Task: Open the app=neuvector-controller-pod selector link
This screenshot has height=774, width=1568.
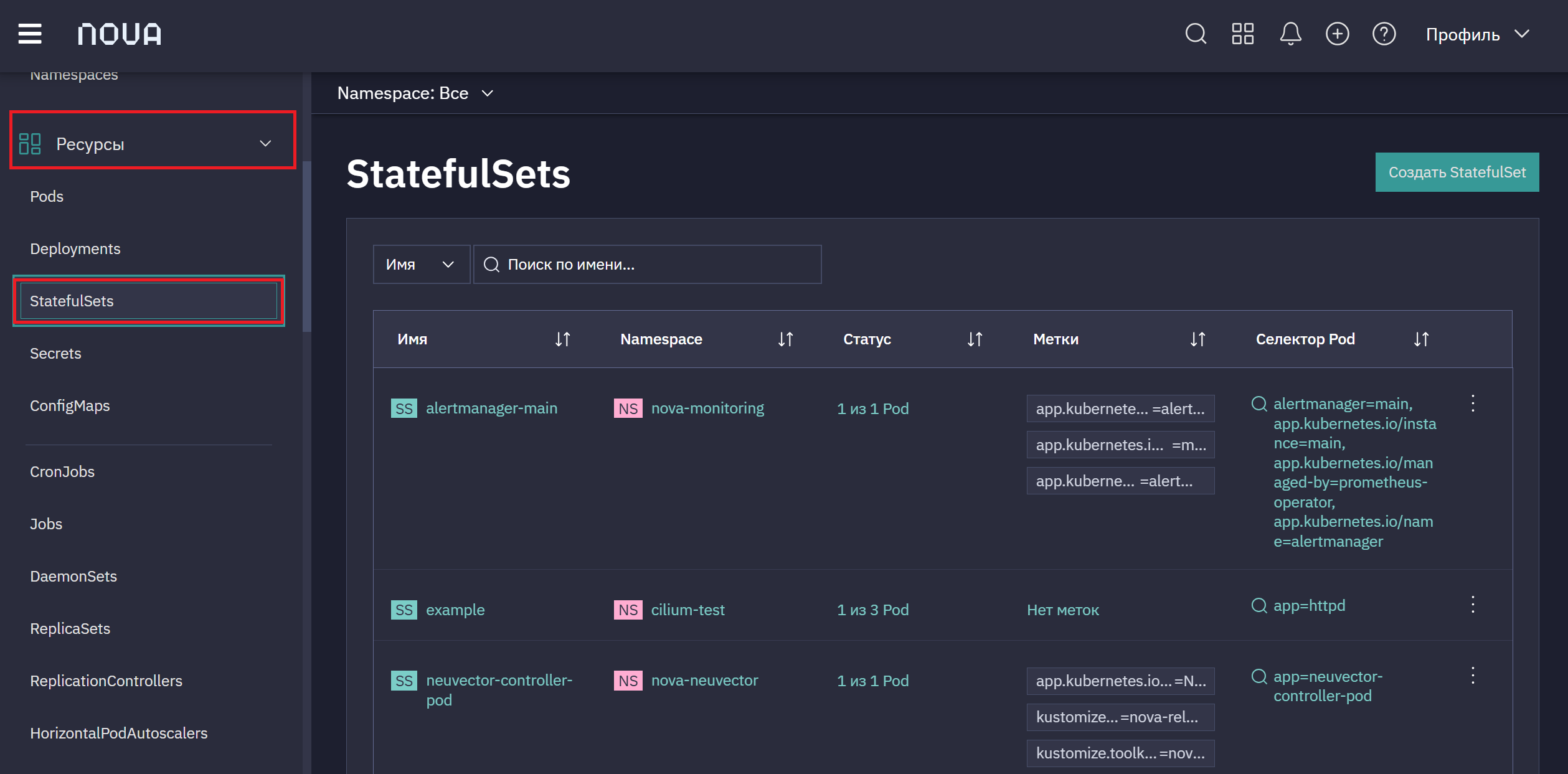Action: click(1328, 686)
